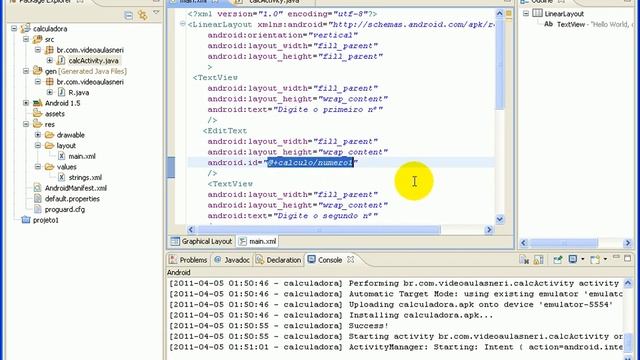The width and height of the screenshot is (640, 360).
Task: Switch to the Problems tab
Action: (x=189, y=260)
